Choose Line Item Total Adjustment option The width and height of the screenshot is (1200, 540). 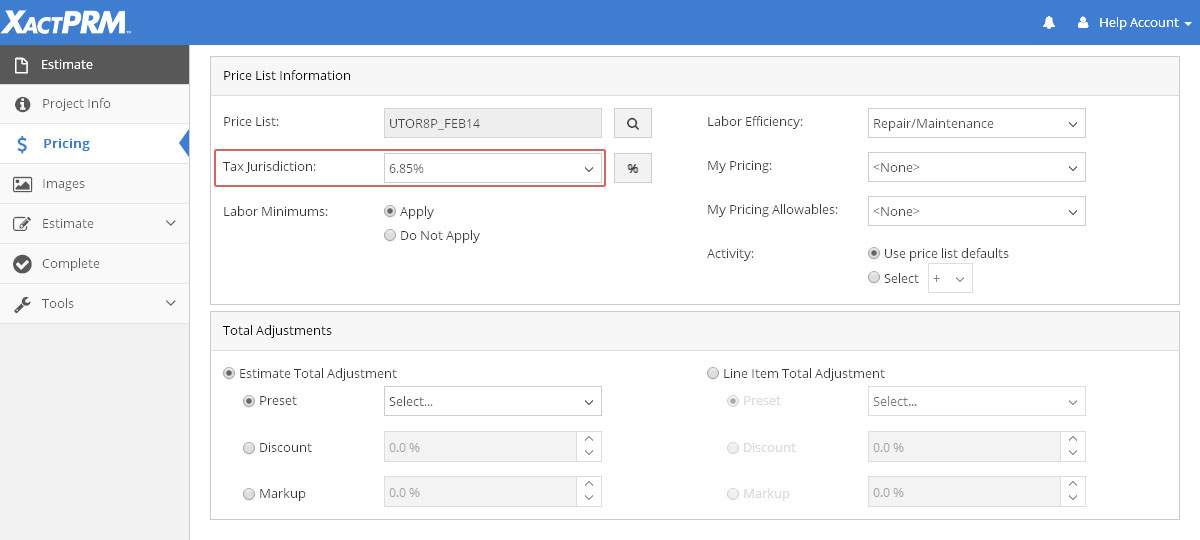(x=713, y=374)
